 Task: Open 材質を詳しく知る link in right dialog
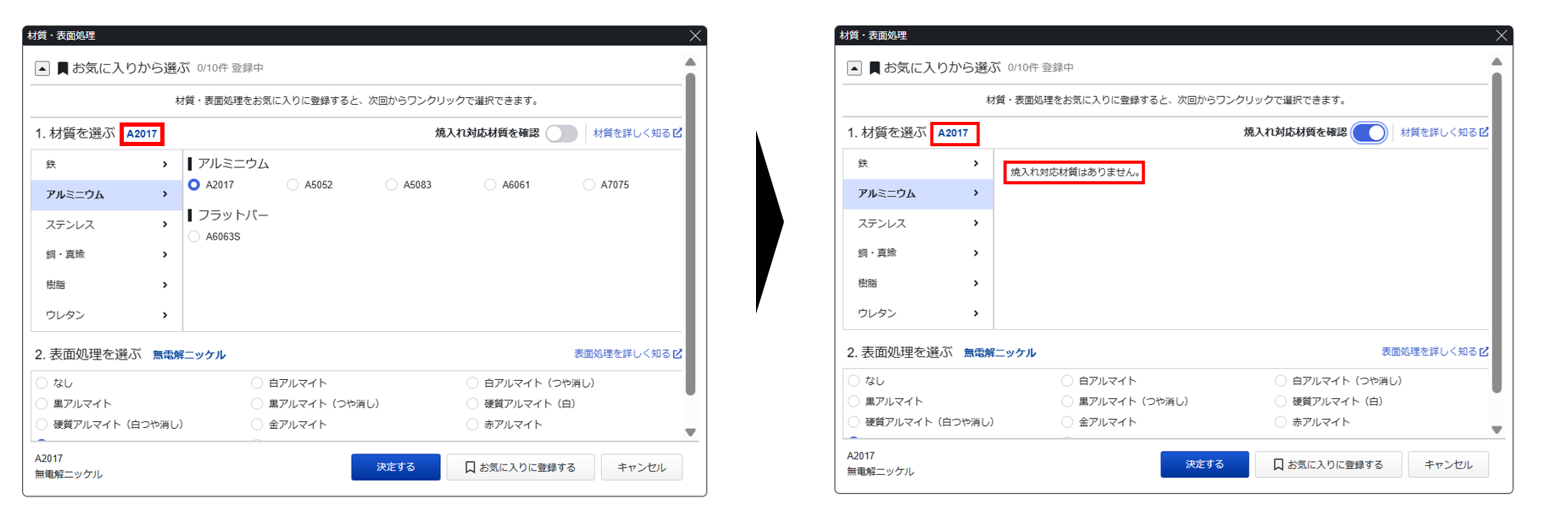click(x=1445, y=132)
